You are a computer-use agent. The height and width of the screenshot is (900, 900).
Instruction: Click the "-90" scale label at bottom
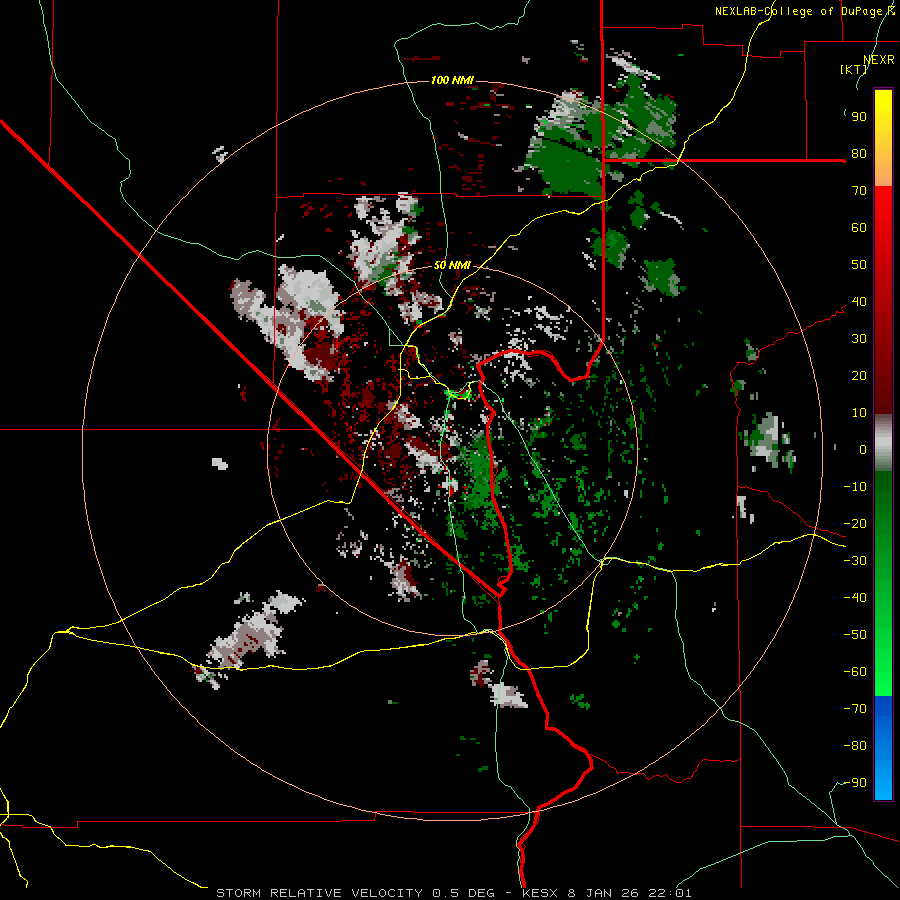[855, 783]
